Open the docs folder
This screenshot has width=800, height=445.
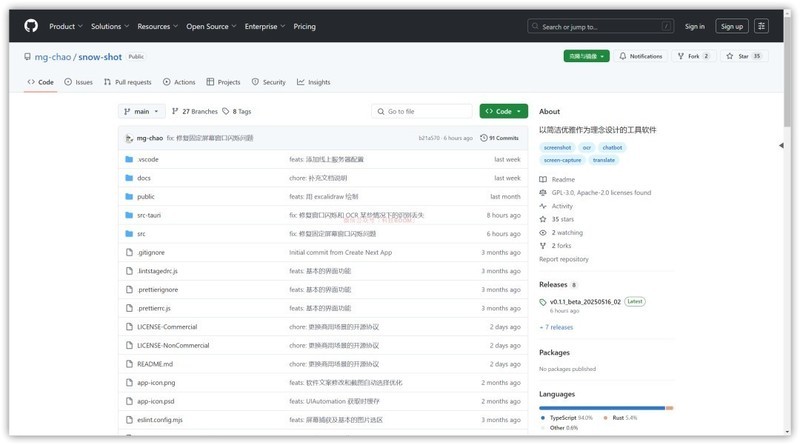(144, 178)
